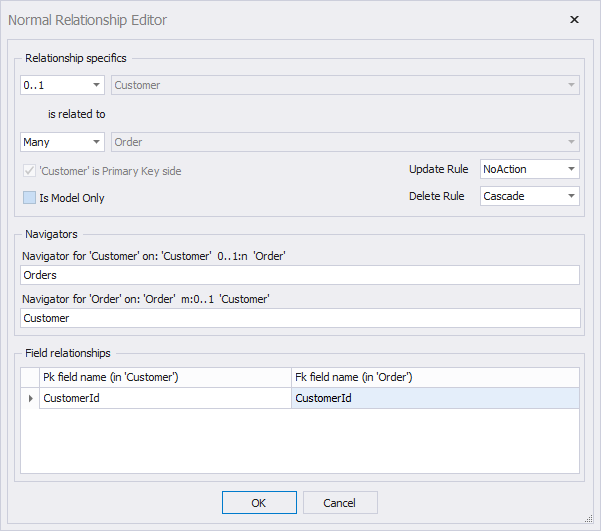
Task: Click the Orders navigator text field
Action: (300, 275)
